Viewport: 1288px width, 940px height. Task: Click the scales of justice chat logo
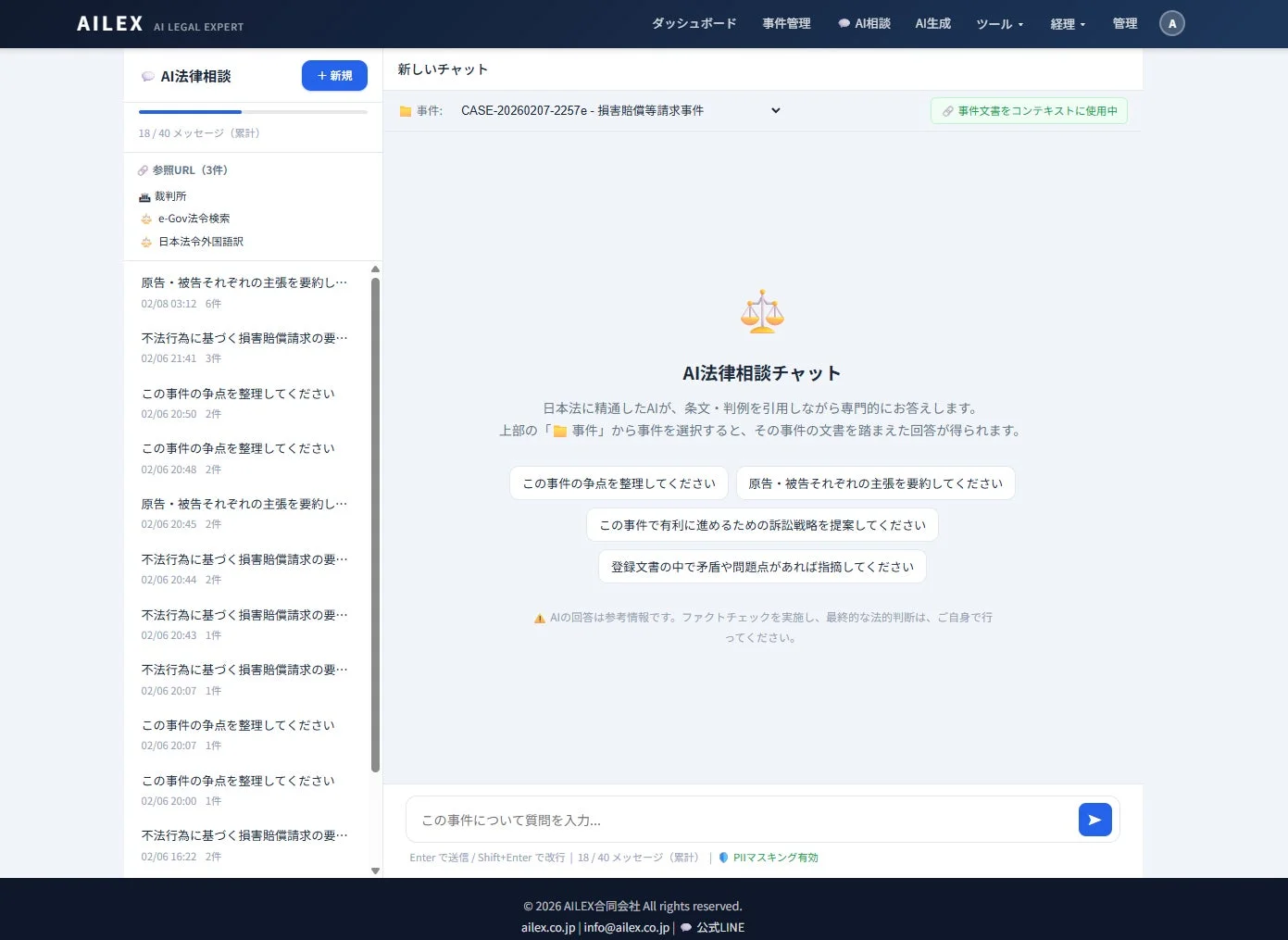coord(761,311)
